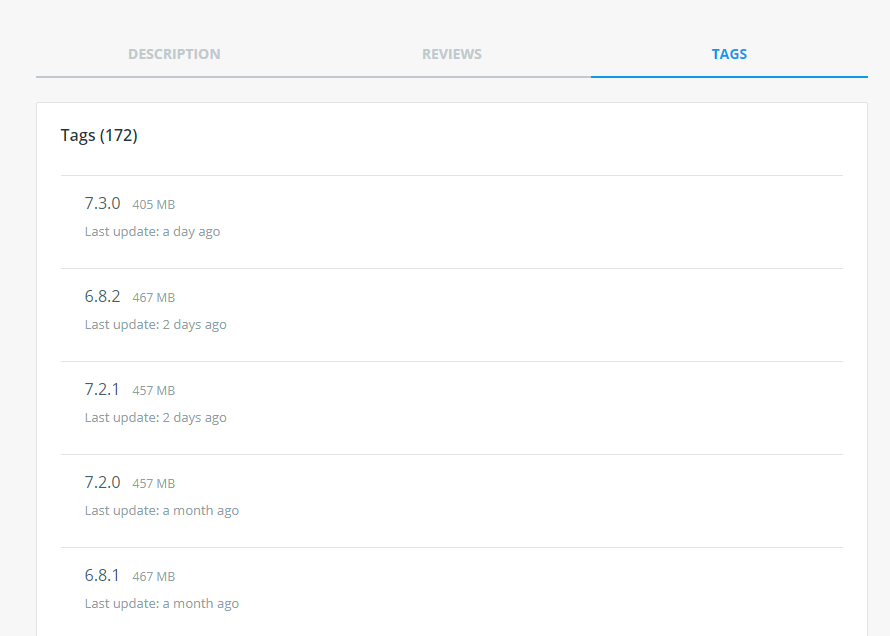Click the 457 MB size beside 7.2.1
The image size is (890, 636).
pyautogui.click(x=153, y=391)
